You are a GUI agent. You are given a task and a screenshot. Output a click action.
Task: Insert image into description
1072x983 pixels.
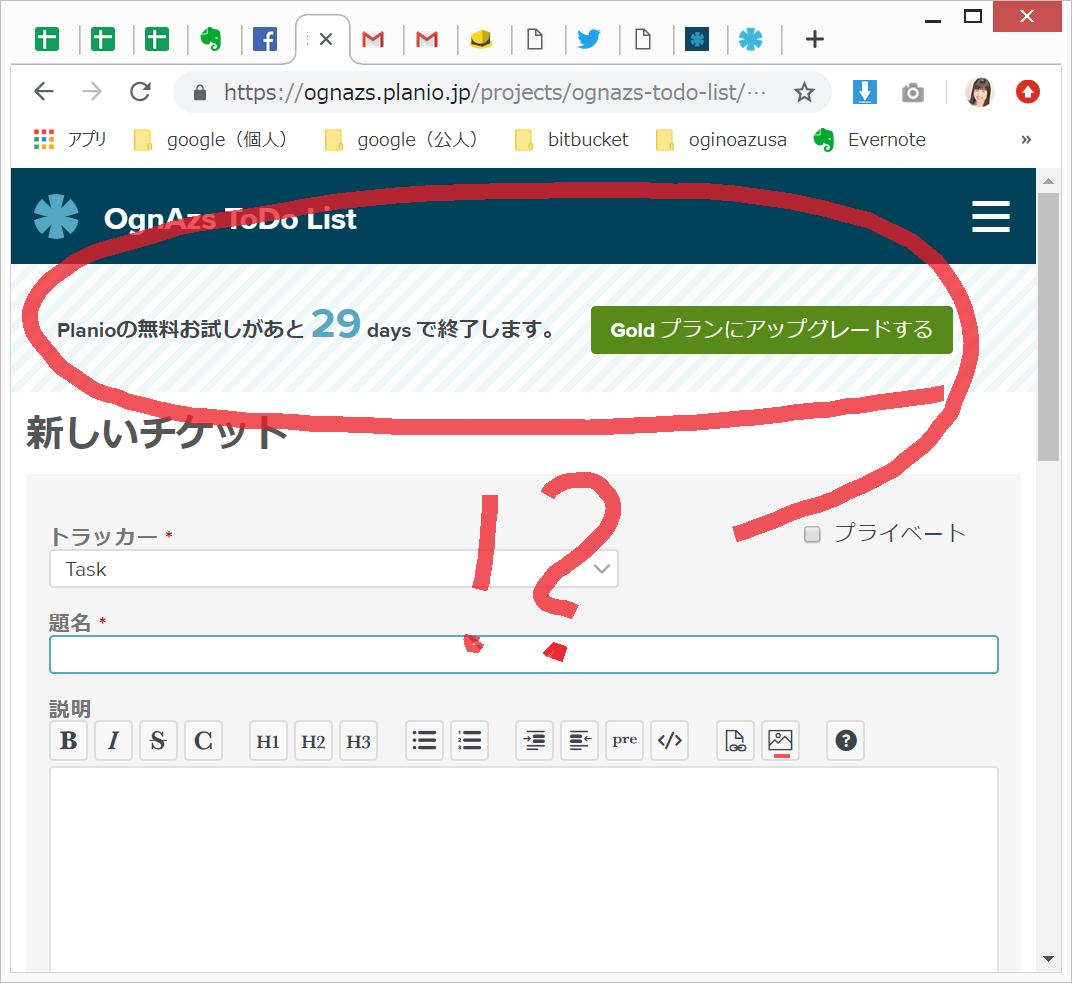click(780, 740)
